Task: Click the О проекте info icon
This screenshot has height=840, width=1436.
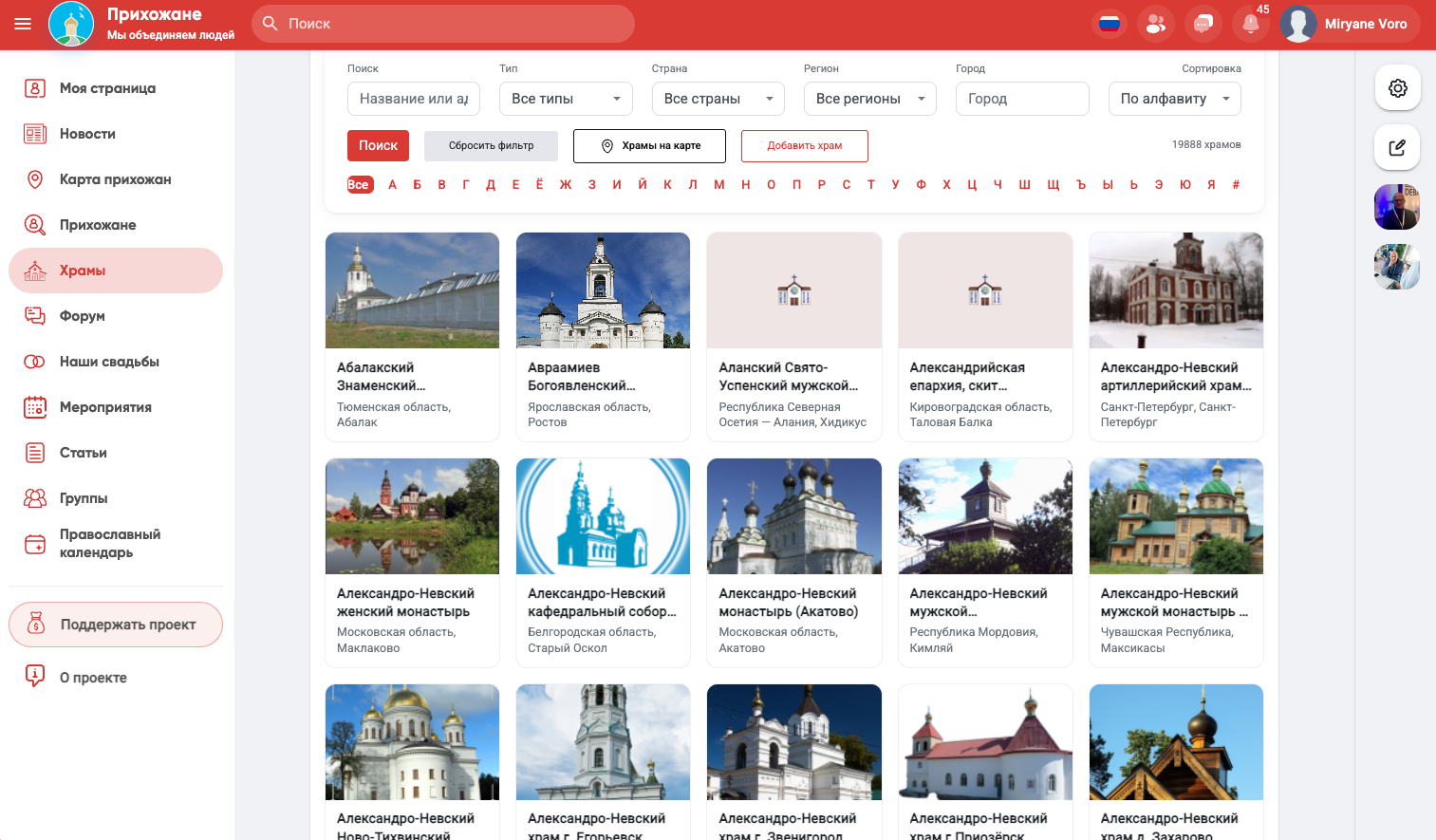Action: 35,677
